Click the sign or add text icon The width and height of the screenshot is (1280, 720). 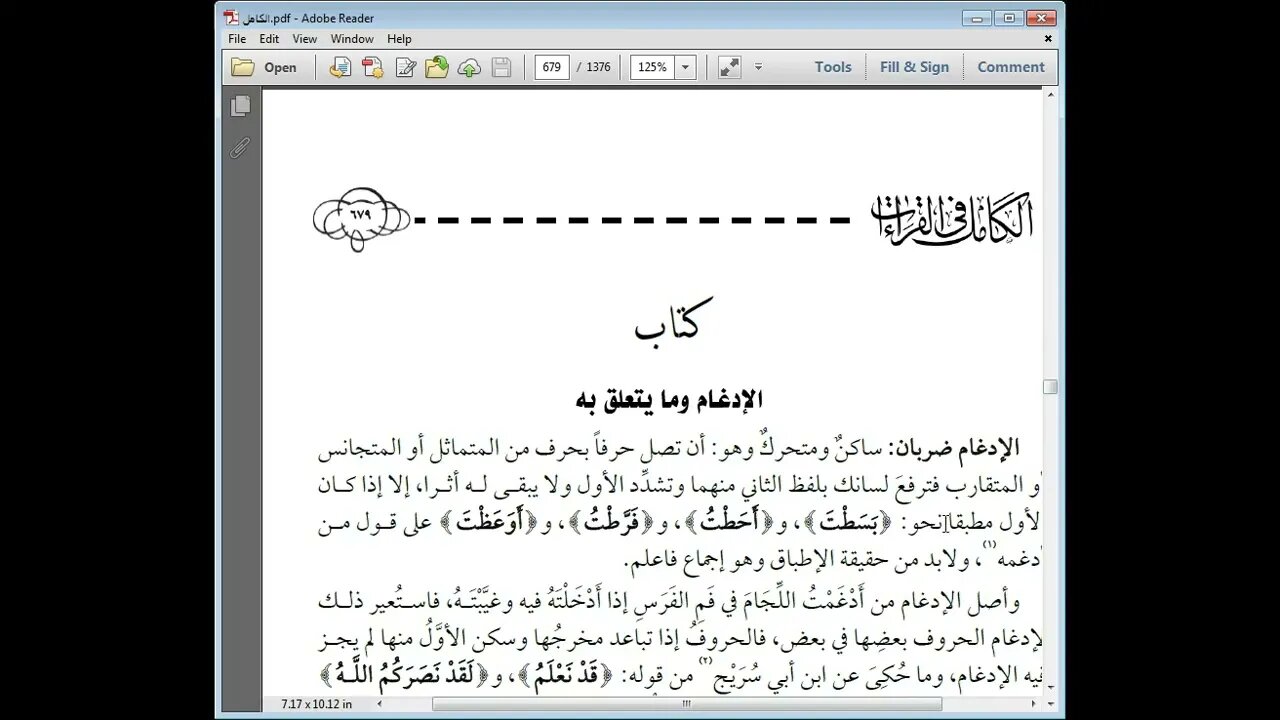tap(405, 67)
